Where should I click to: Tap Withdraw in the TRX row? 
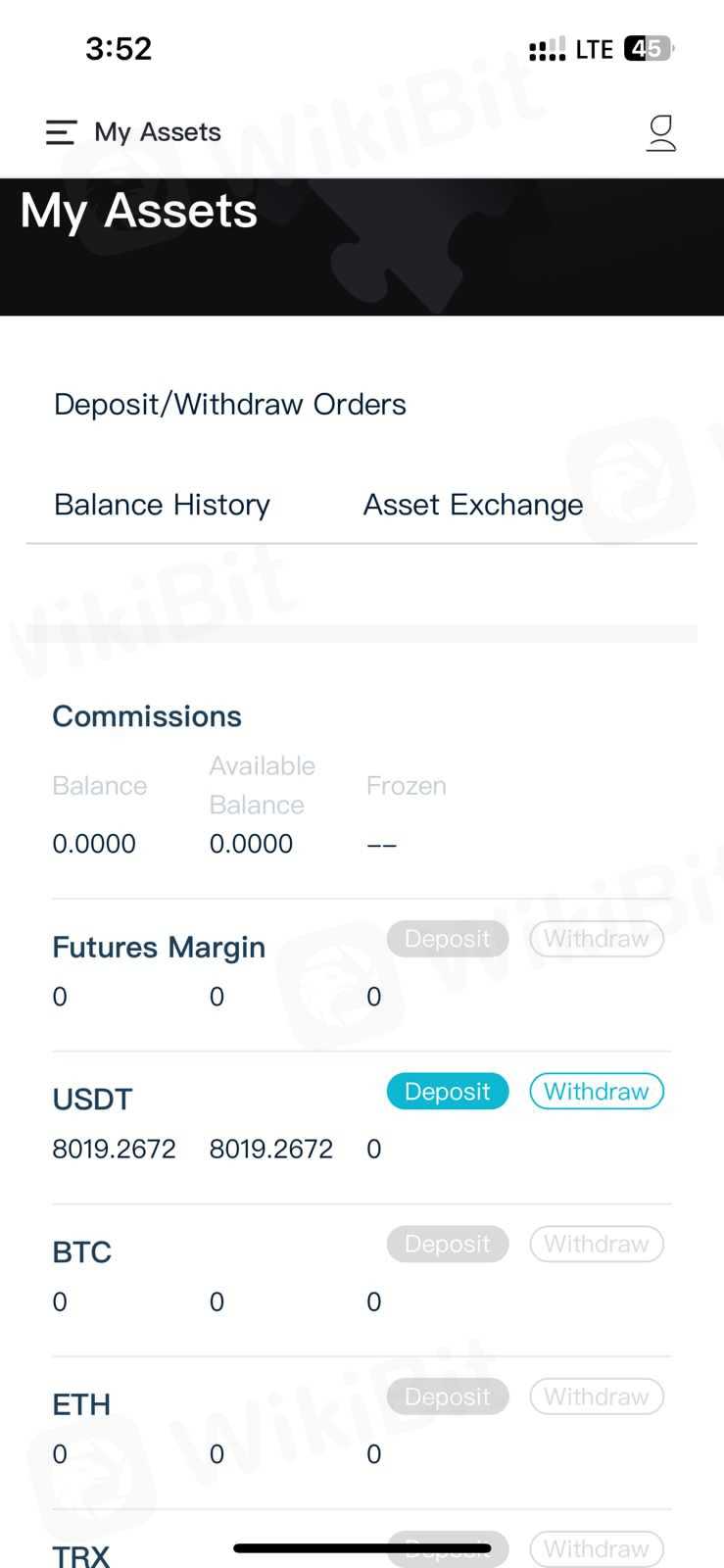pyautogui.click(x=596, y=1548)
